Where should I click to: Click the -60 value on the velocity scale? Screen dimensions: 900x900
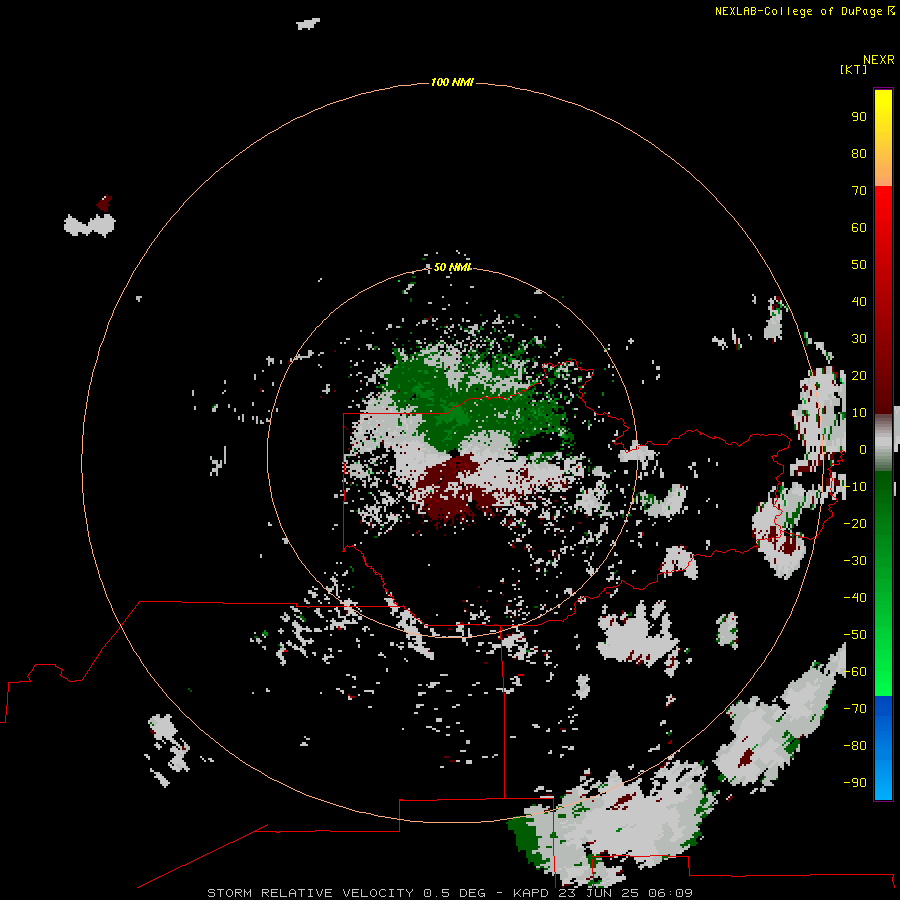click(x=855, y=672)
